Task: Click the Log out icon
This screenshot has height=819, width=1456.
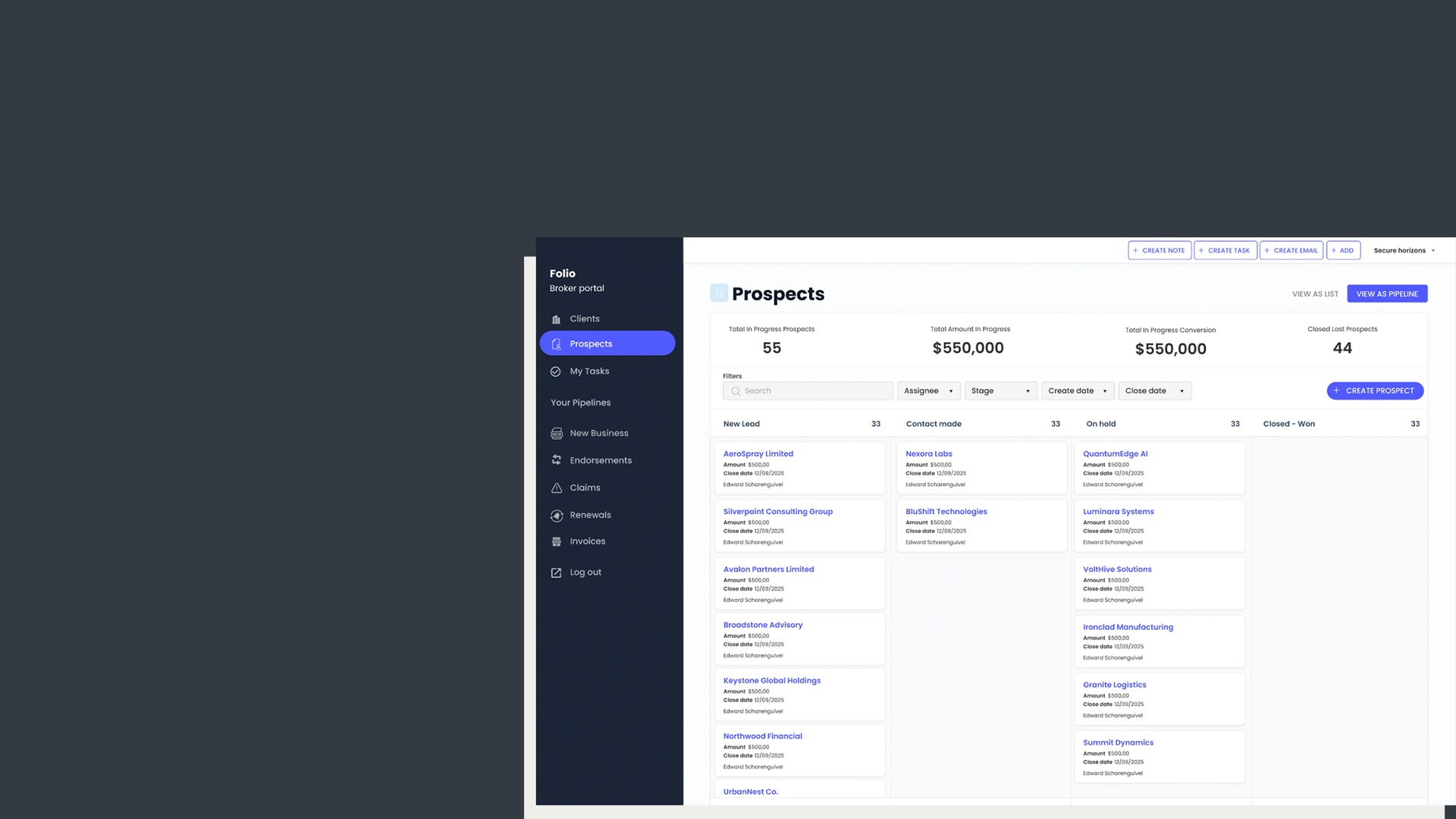Action: tap(557, 573)
